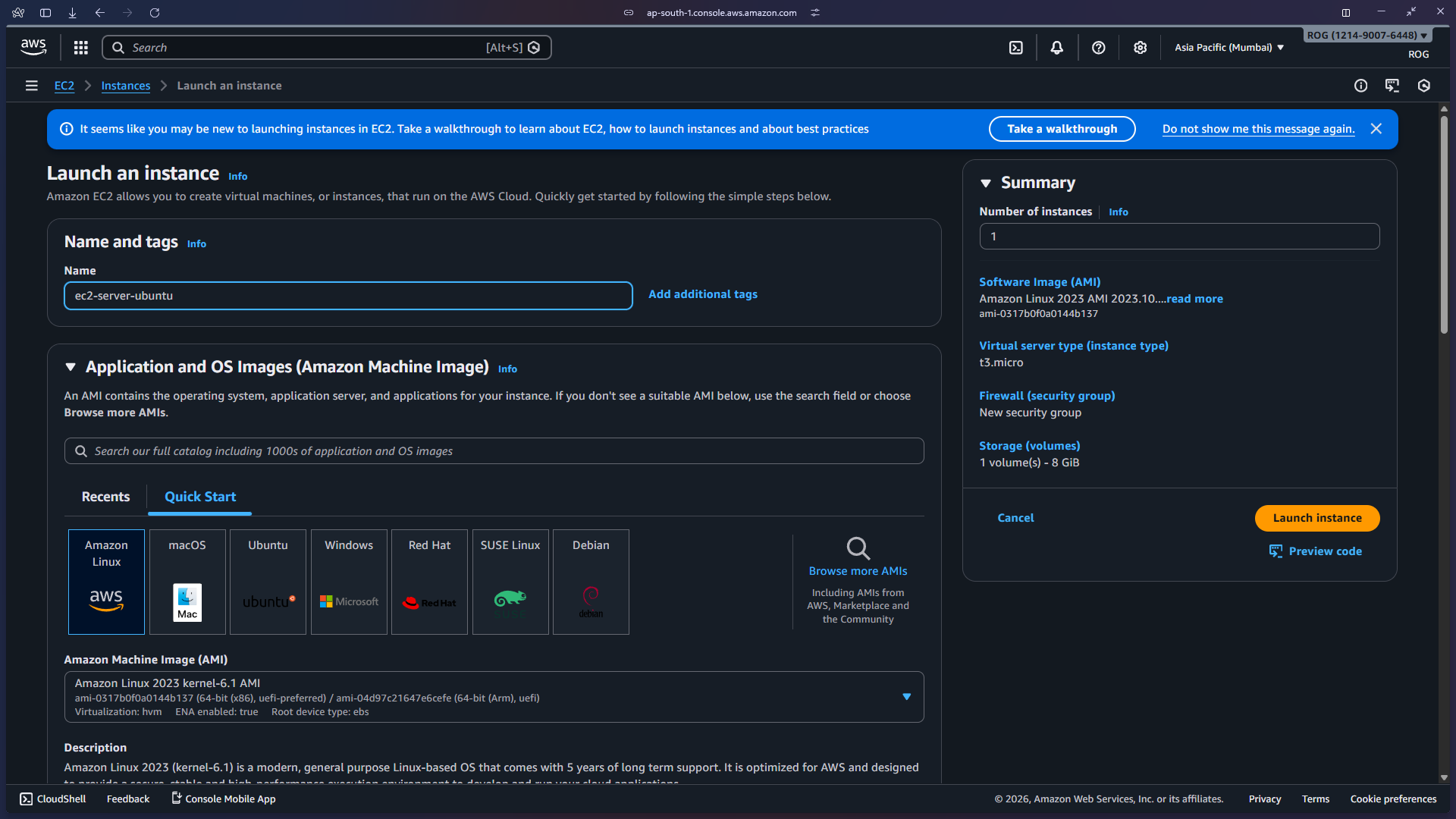Switch to the Recents tab
Screen dimensions: 1456x819
105,497
